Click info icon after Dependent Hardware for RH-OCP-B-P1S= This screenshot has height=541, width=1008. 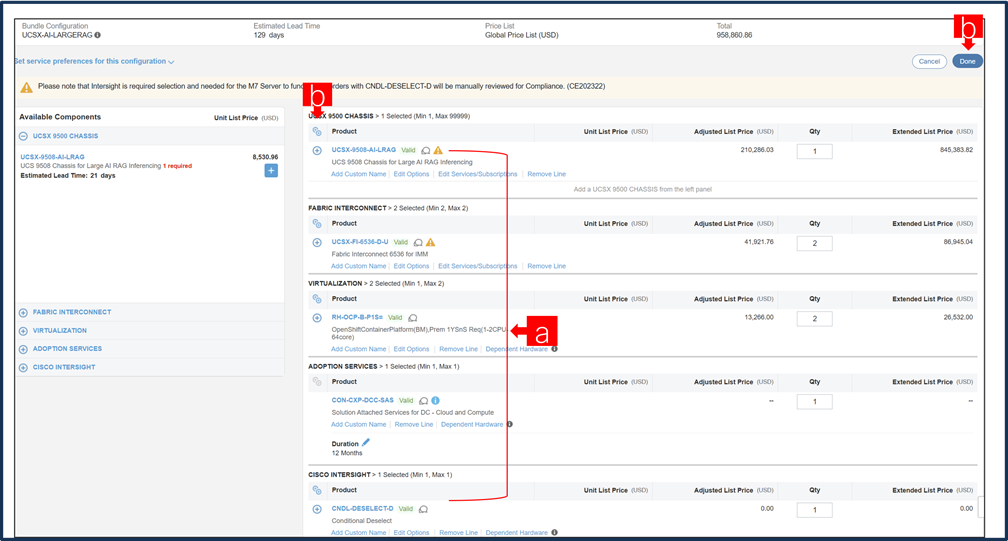point(554,349)
